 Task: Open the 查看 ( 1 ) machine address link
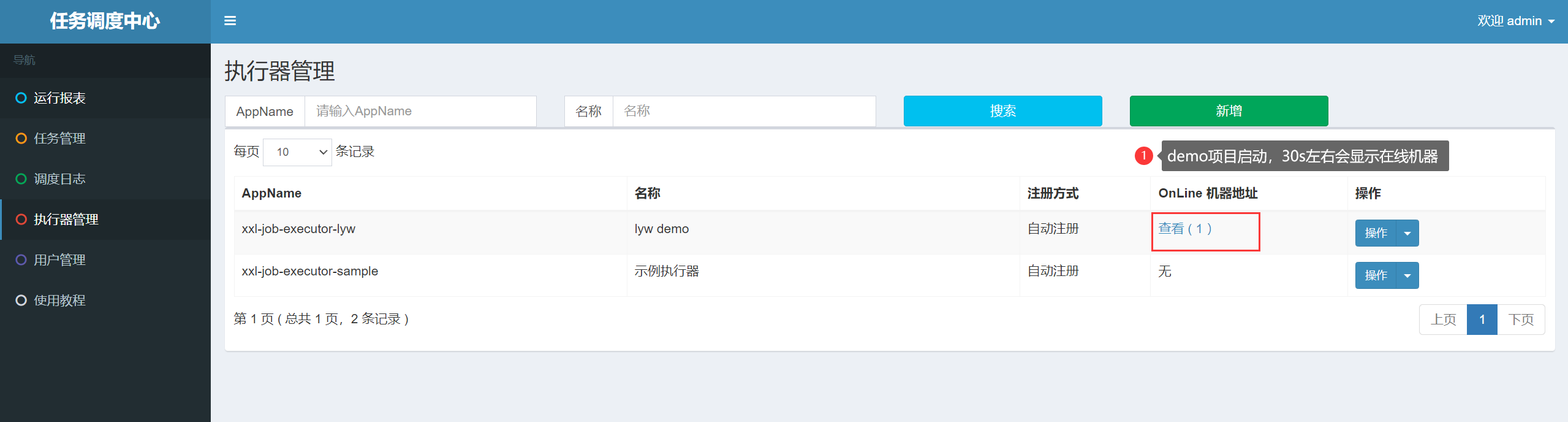click(x=1184, y=229)
